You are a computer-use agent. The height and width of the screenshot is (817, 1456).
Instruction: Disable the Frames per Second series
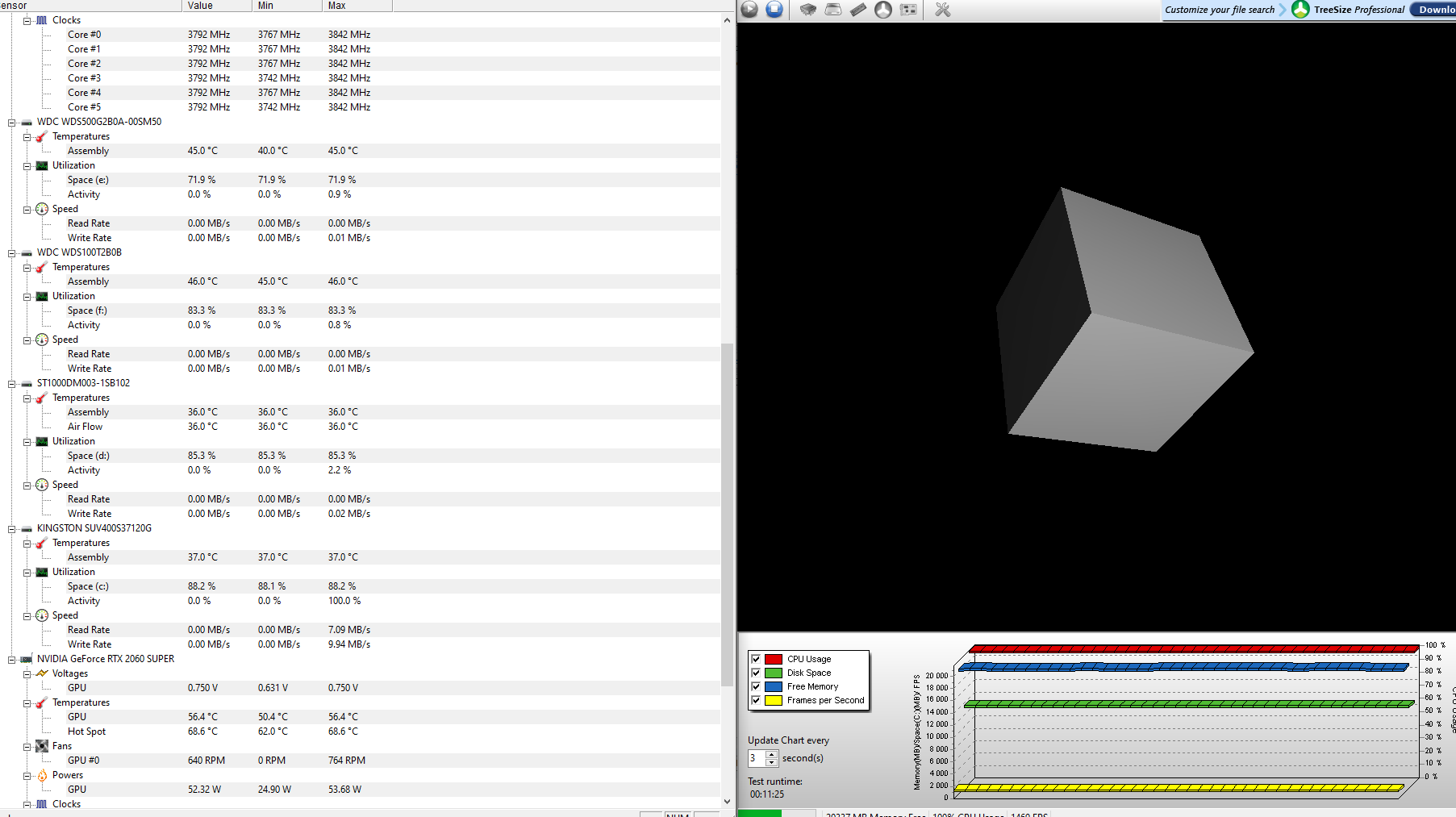click(756, 700)
